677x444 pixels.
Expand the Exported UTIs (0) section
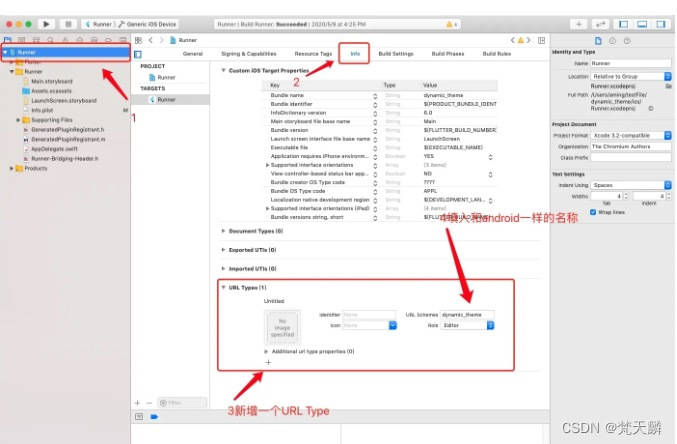223,250
